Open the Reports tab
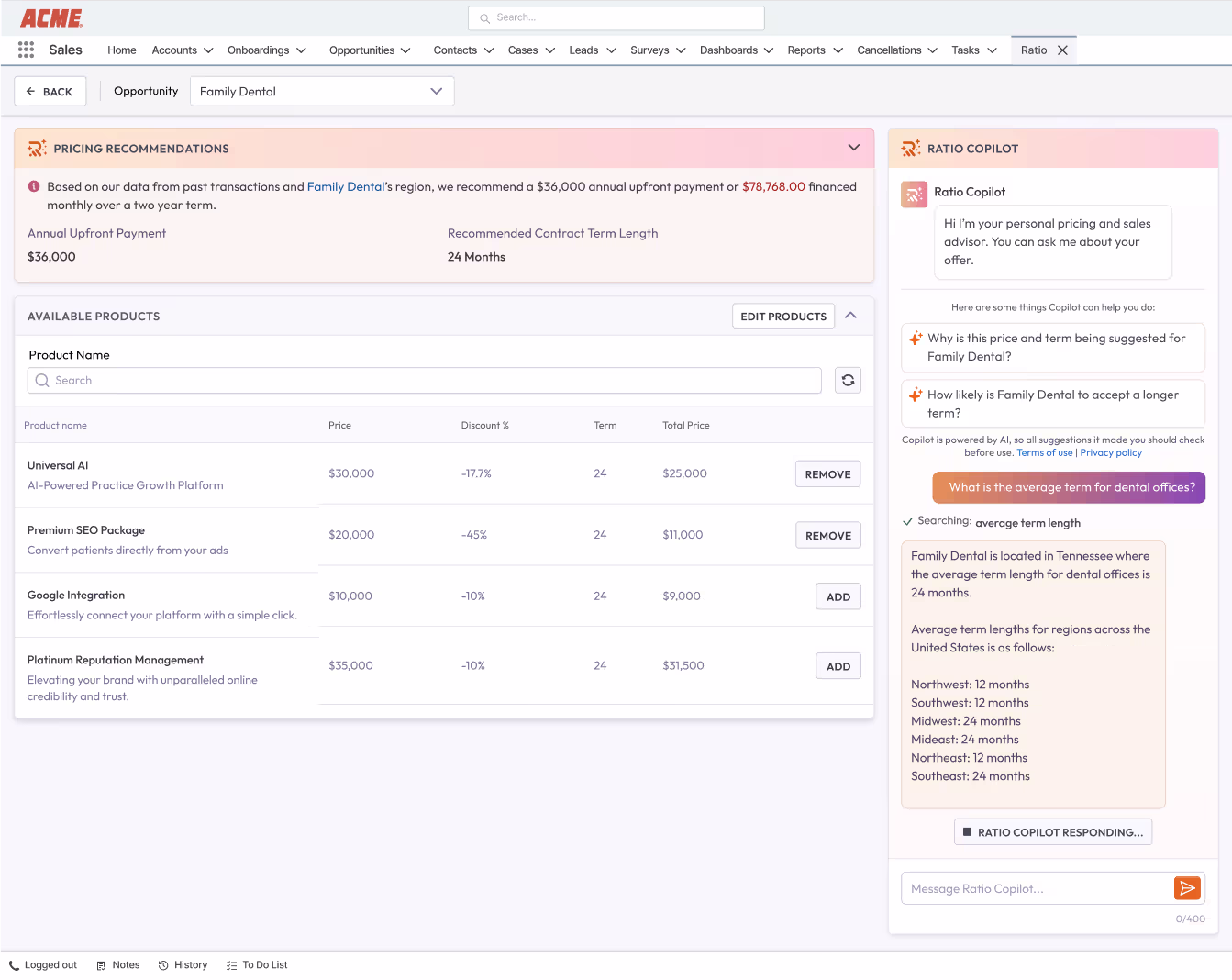1232x980 pixels. (x=806, y=50)
